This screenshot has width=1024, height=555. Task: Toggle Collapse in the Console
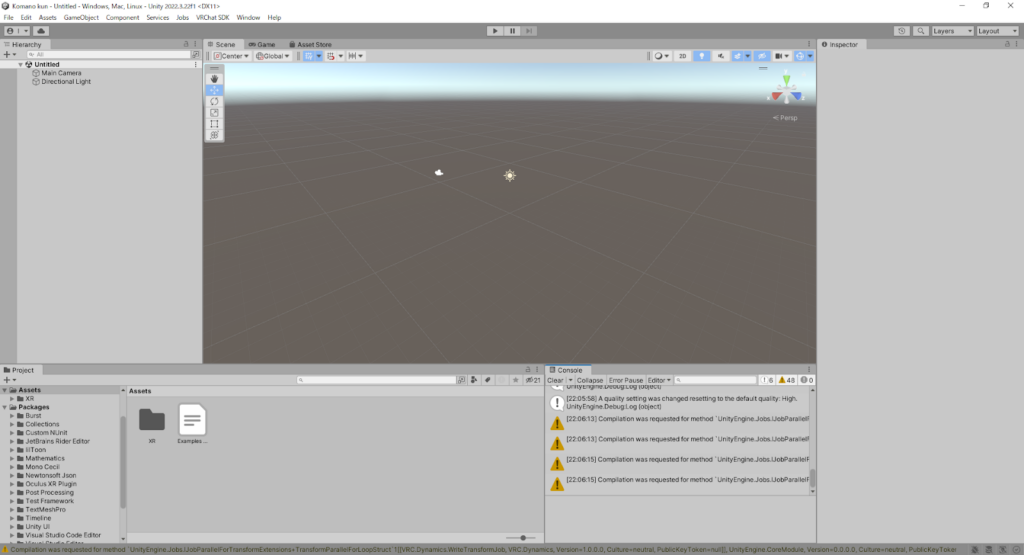coord(589,380)
